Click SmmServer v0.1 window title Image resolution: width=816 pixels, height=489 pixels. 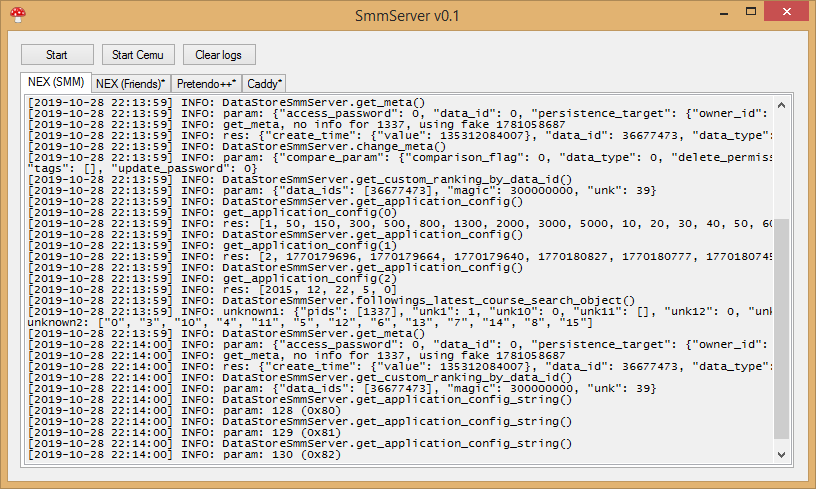(x=407, y=16)
